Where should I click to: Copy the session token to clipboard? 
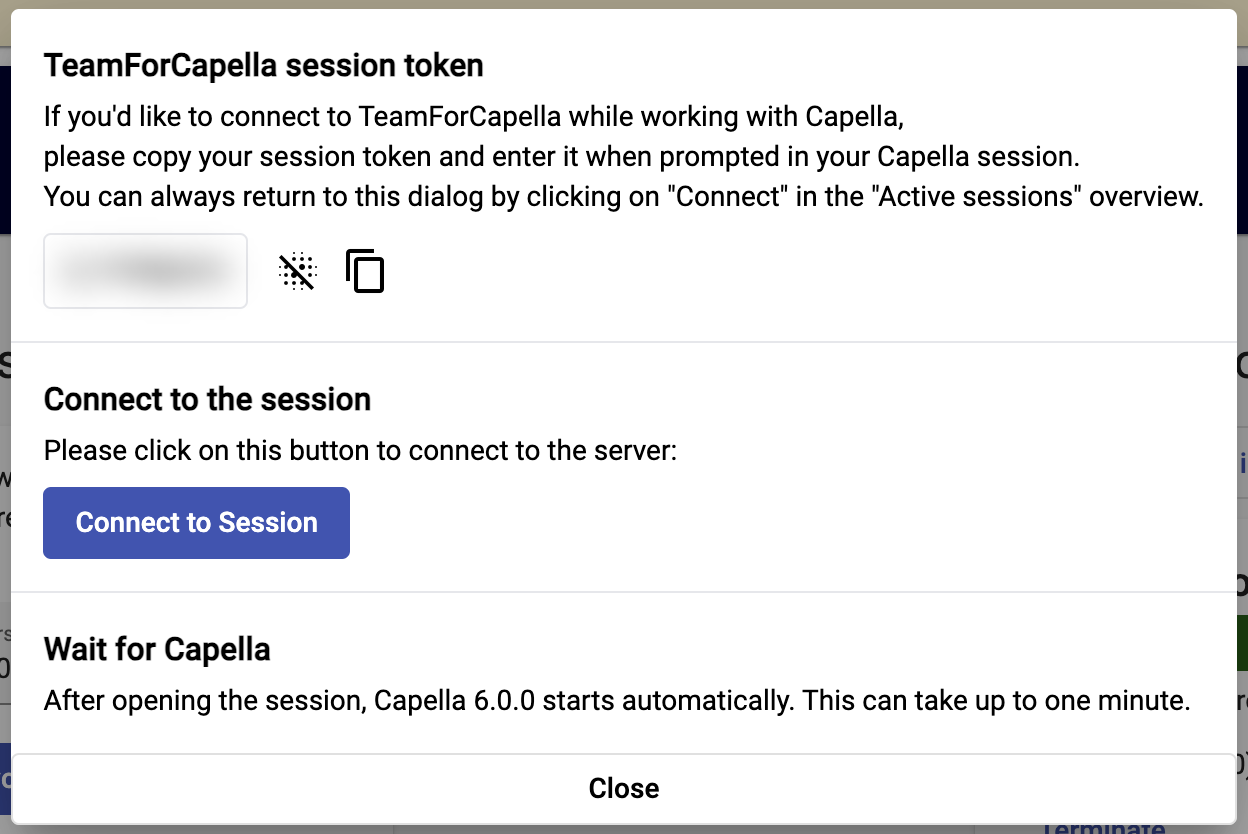click(365, 271)
